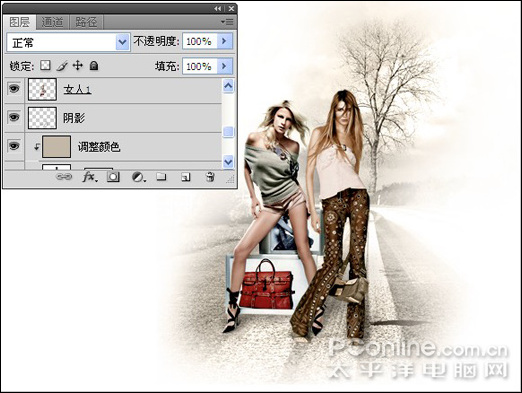Toggle lock position move icon
522x393 pixels.
78,65
